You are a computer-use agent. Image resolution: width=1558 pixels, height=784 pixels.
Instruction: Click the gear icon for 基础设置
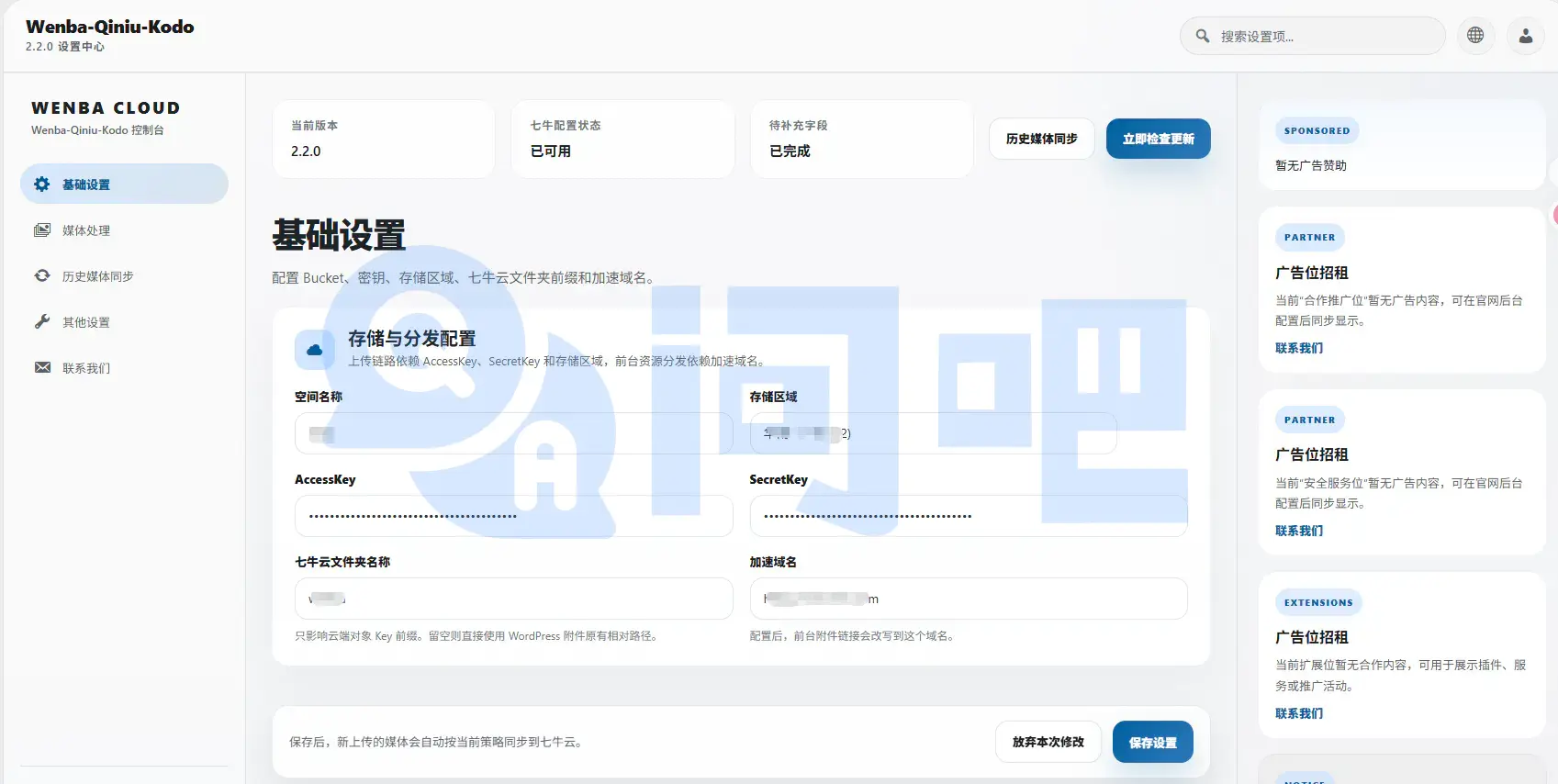(42, 185)
